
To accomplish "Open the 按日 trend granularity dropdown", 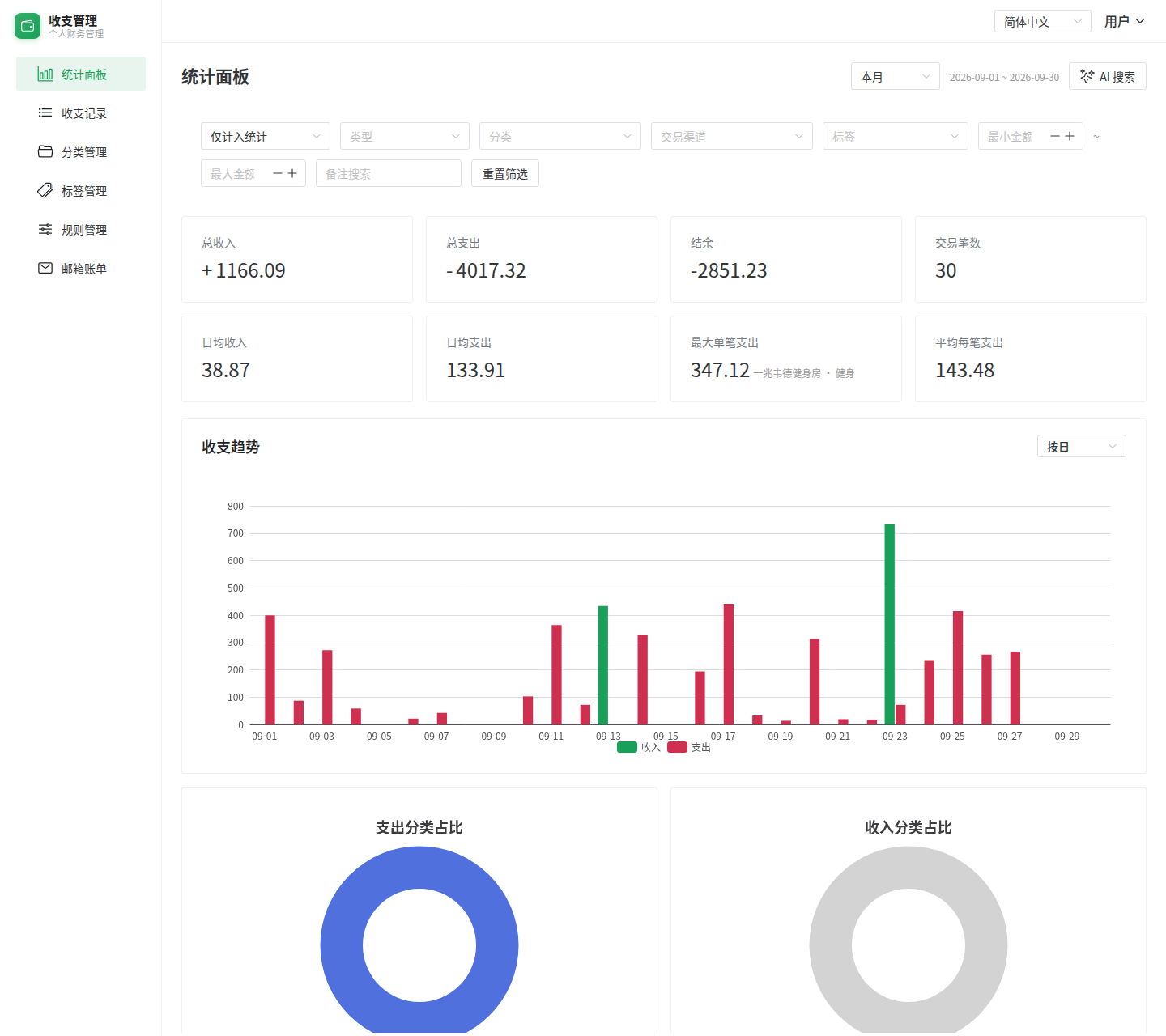I will click(1082, 447).
